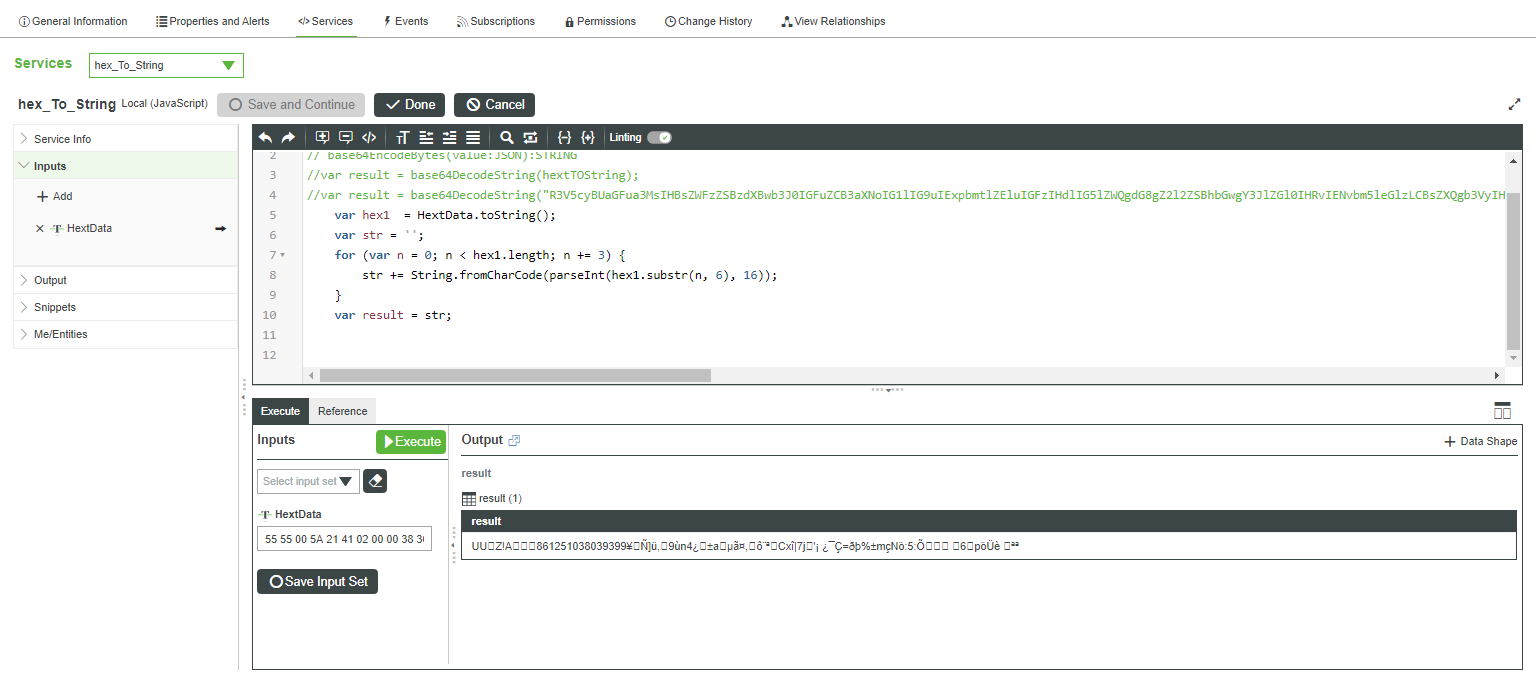This screenshot has height=673, width=1536.
Task: Click the panel layout toggle above Output
Action: (x=1502, y=410)
